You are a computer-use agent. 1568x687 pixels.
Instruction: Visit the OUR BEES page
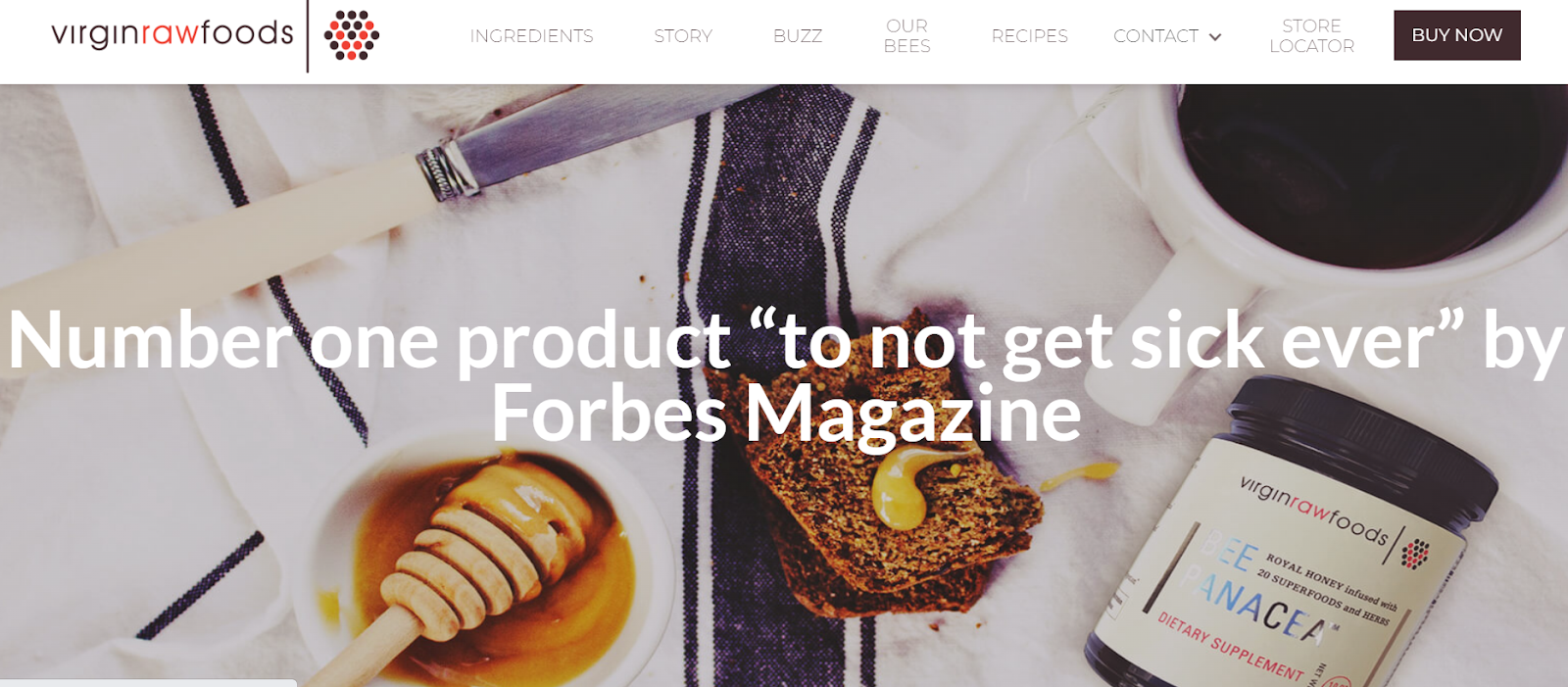pyautogui.click(x=907, y=36)
